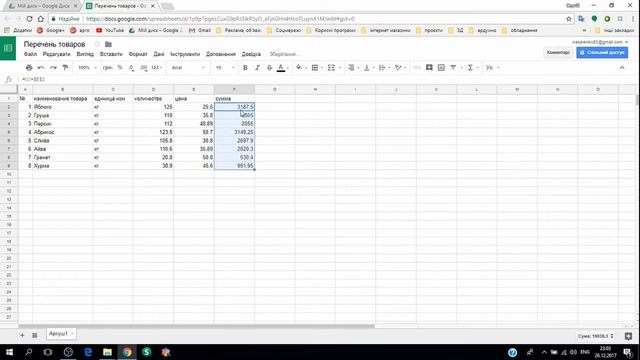Open the Інструменти menu
The image size is (640, 360).
185,54
